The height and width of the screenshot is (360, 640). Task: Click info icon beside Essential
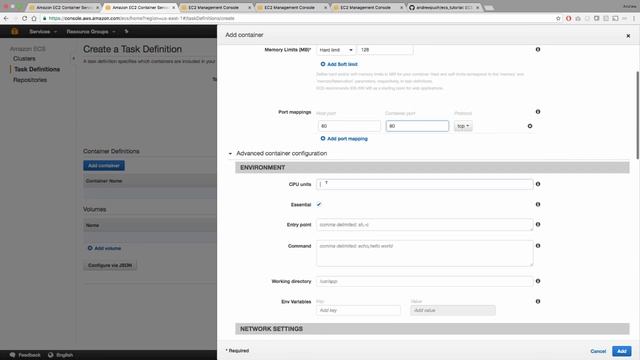[538, 204]
